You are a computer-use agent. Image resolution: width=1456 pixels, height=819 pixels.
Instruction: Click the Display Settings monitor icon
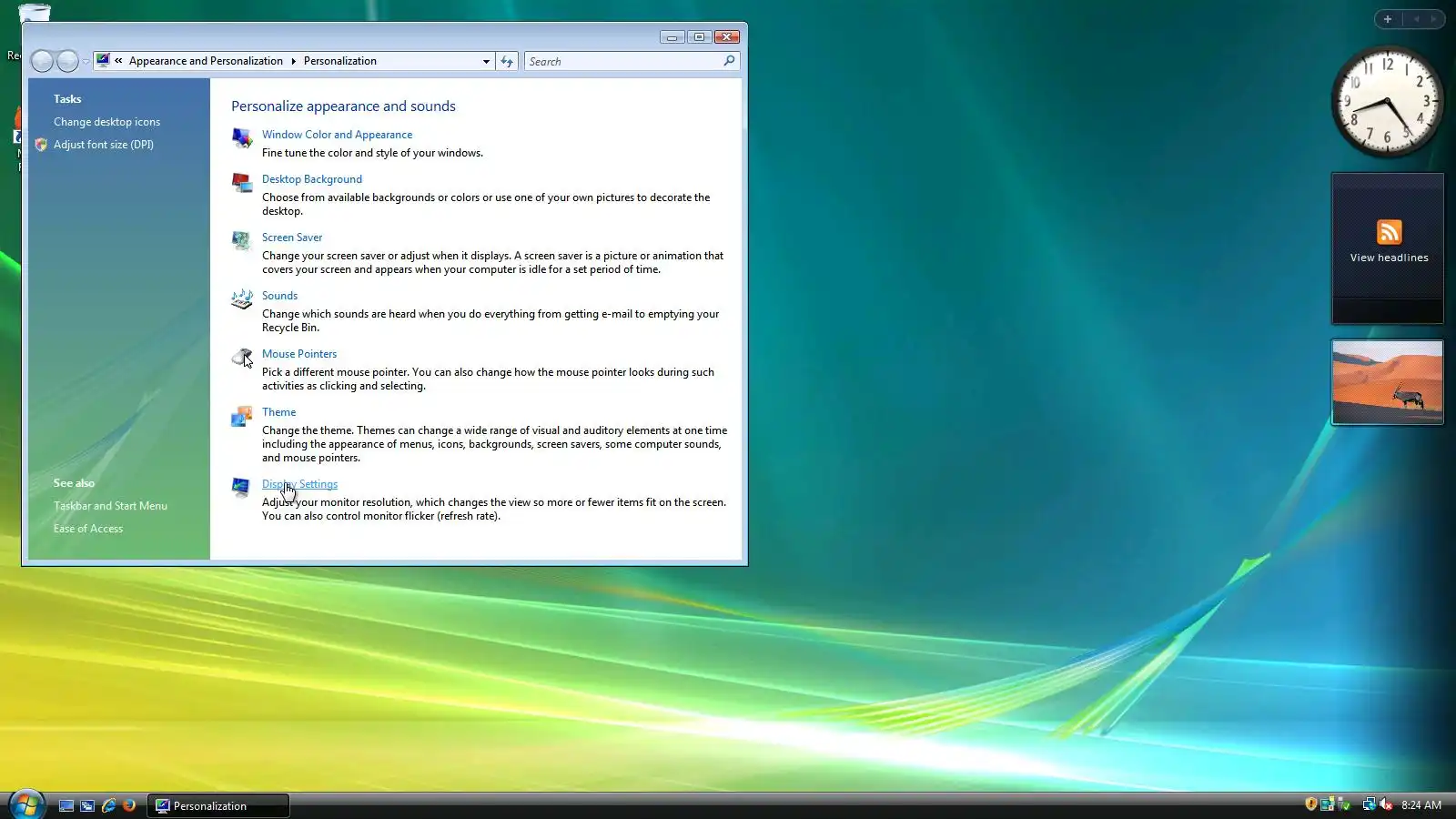(241, 488)
